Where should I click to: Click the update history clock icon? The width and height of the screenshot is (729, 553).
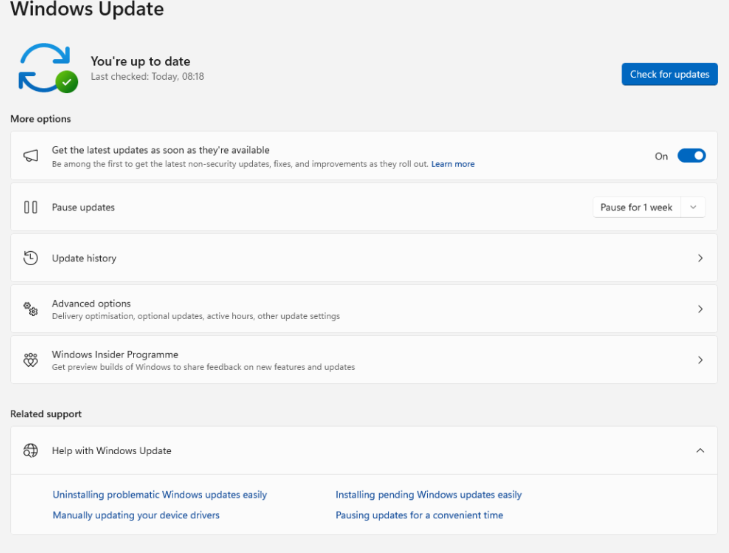point(31,258)
